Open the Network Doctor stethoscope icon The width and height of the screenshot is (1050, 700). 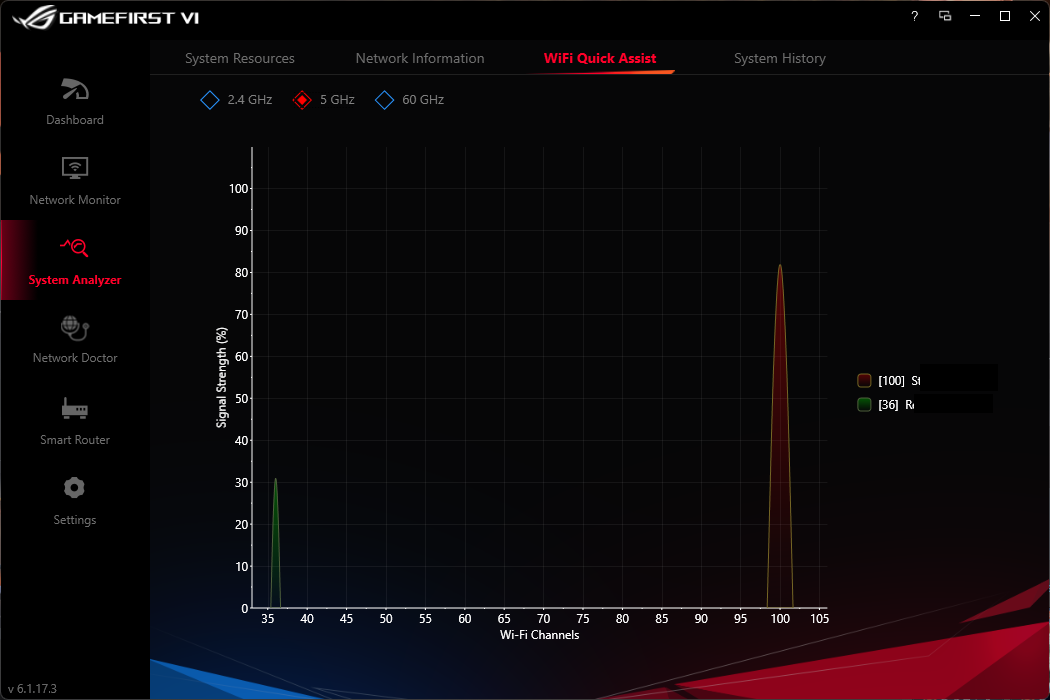click(74, 328)
